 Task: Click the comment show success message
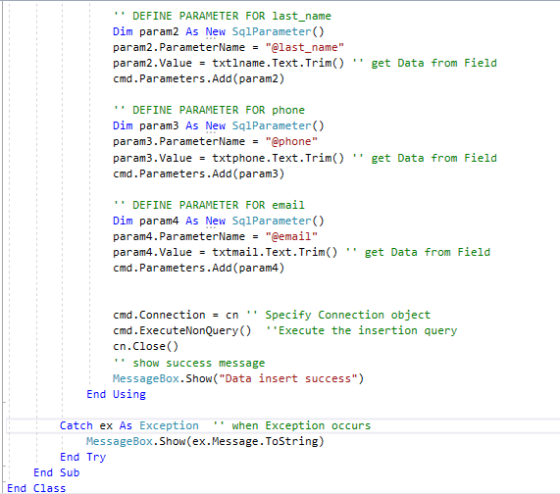[189, 363]
